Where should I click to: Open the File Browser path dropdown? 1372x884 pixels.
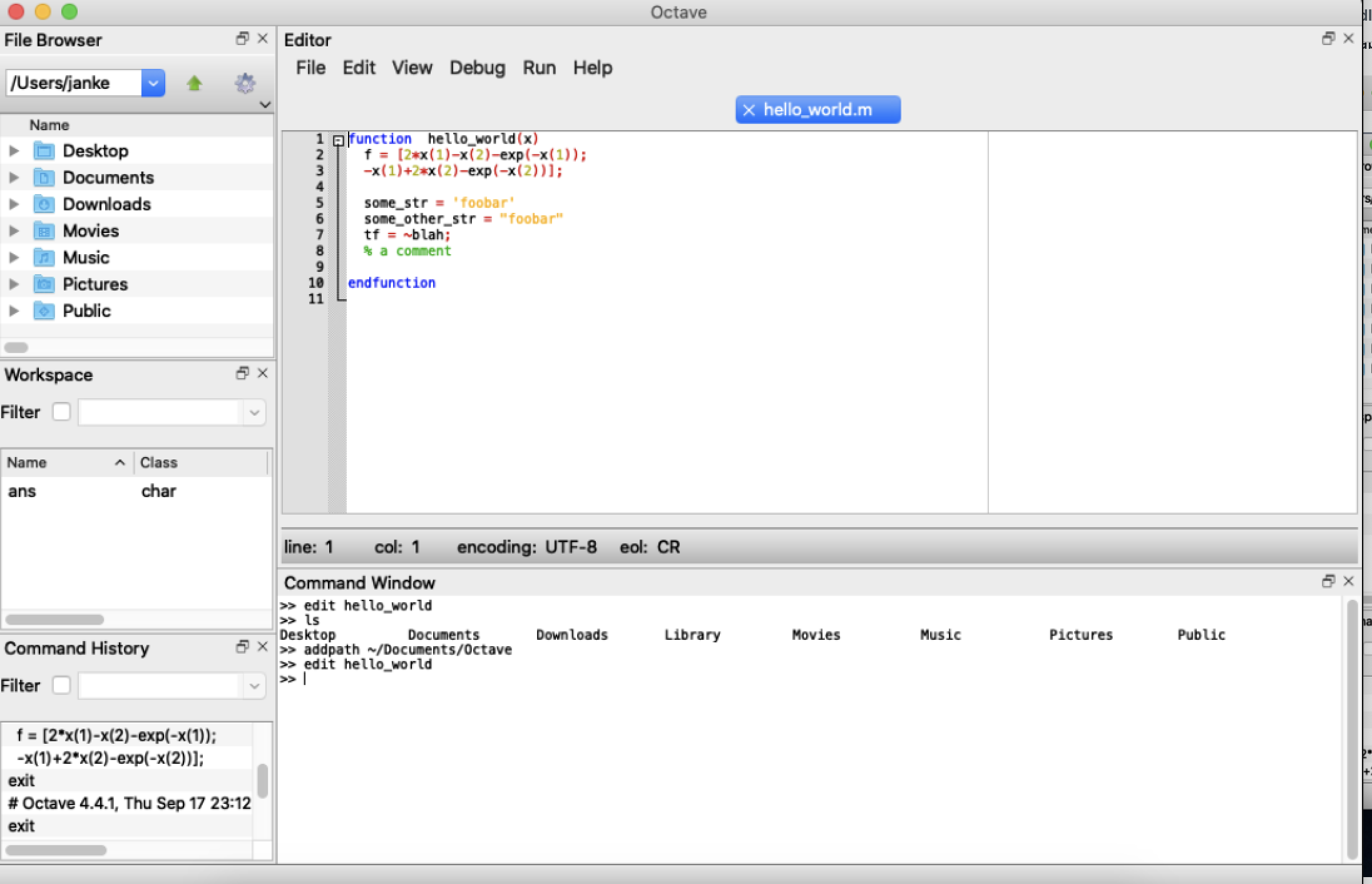[153, 83]
